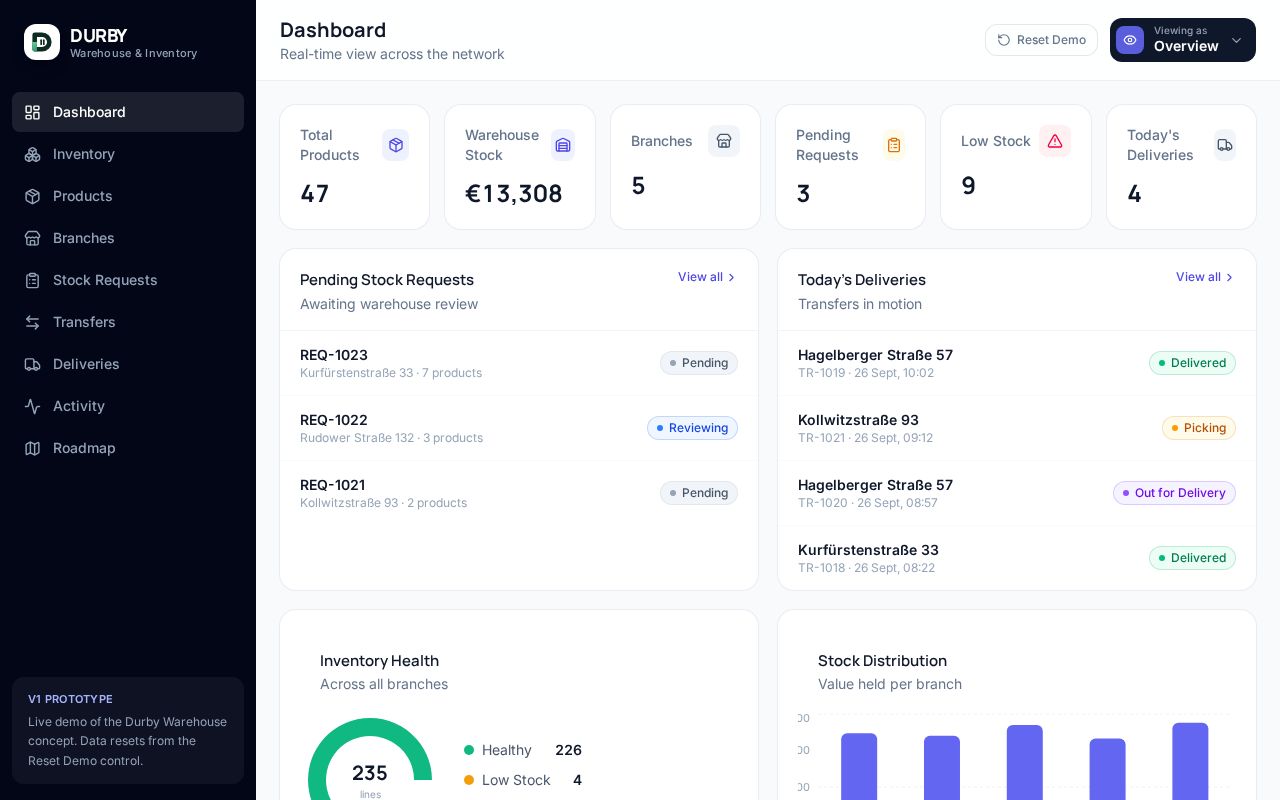Click the Healthy legend entry
Screen dimensions: 1280x800
523,750
